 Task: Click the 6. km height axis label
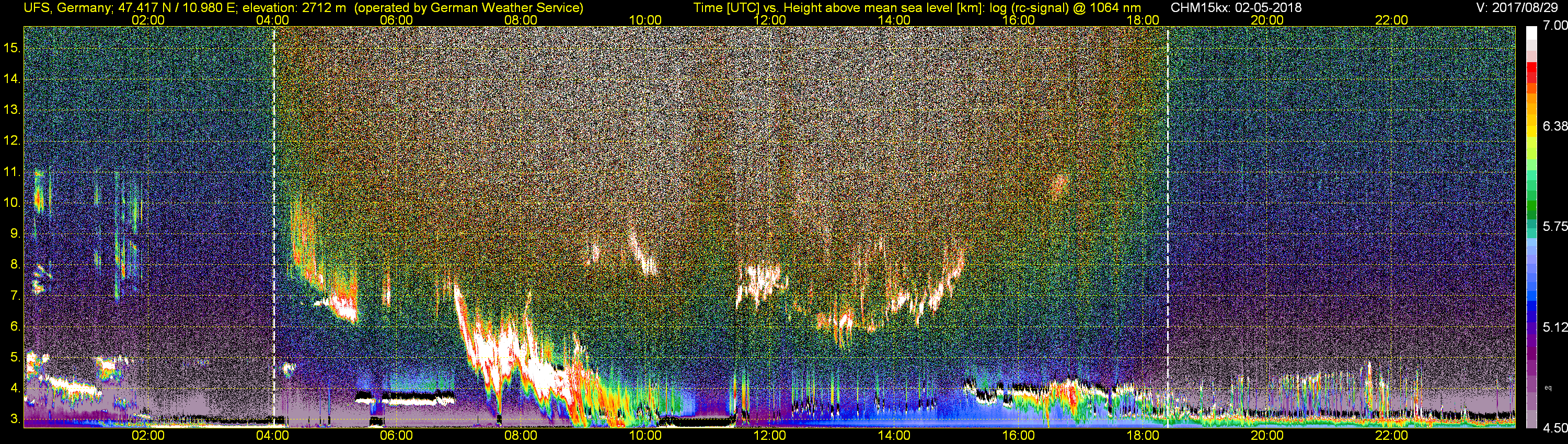15,326
